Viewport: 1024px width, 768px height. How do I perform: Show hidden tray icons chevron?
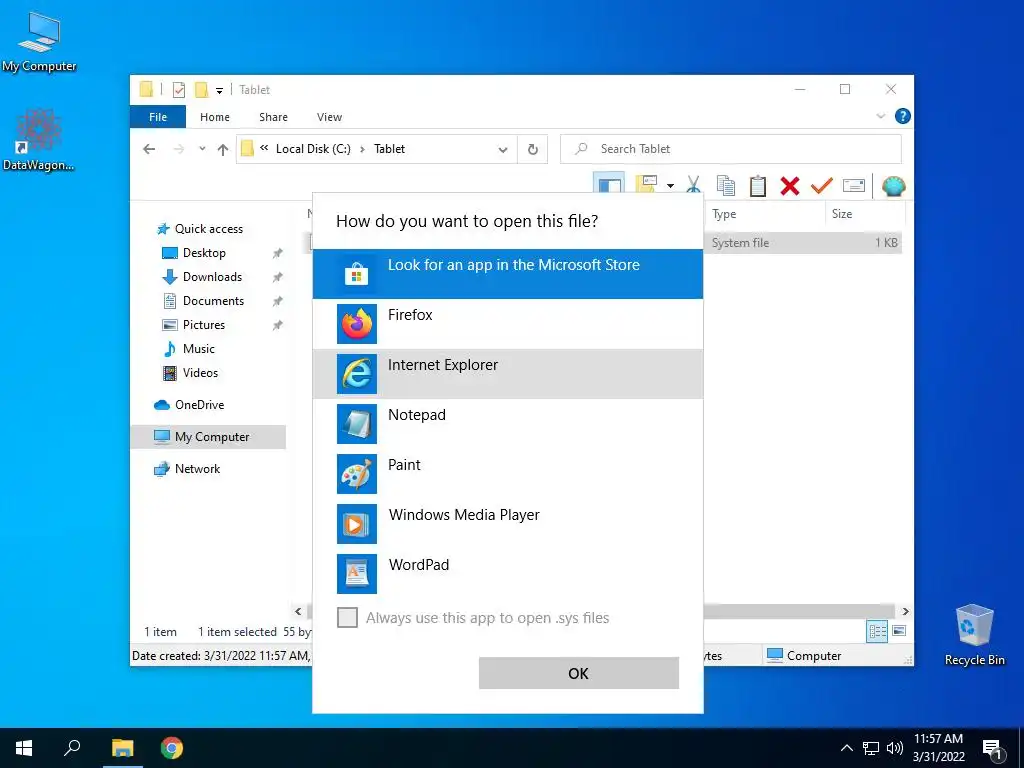click(x=846, y=748)
